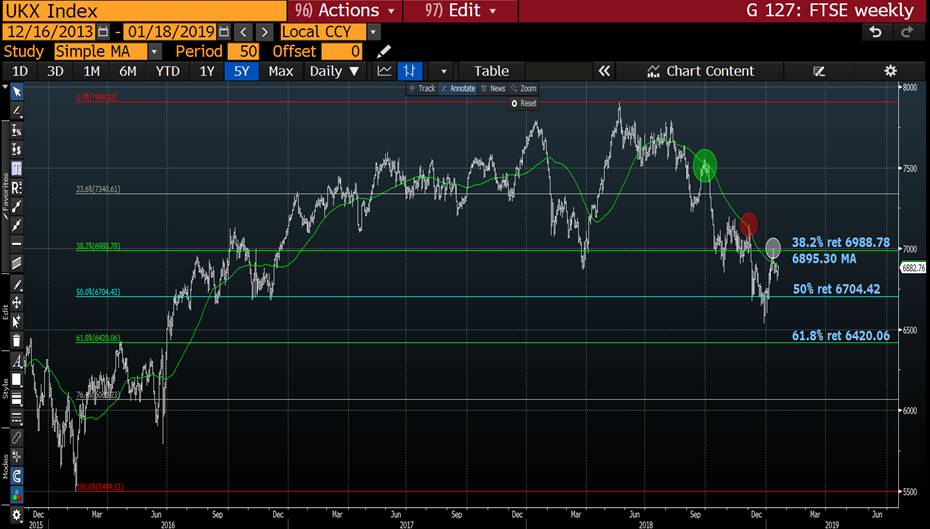Image resolution: width=930 pixels, height=529 pixels.
Task: Select the YTD range tab
Action: (x=167, y=71)
